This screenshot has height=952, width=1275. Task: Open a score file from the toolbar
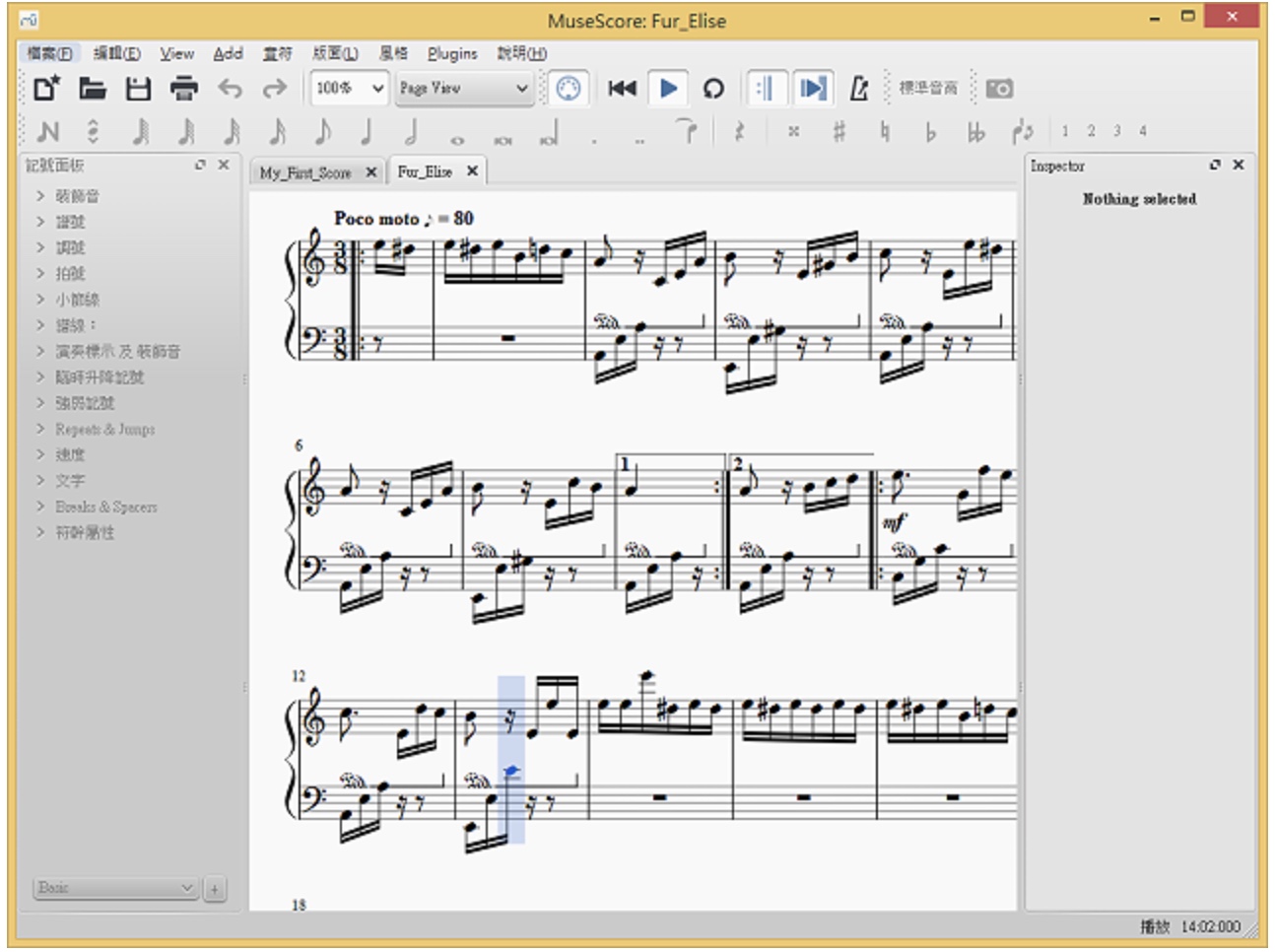[x=93, y=89]
